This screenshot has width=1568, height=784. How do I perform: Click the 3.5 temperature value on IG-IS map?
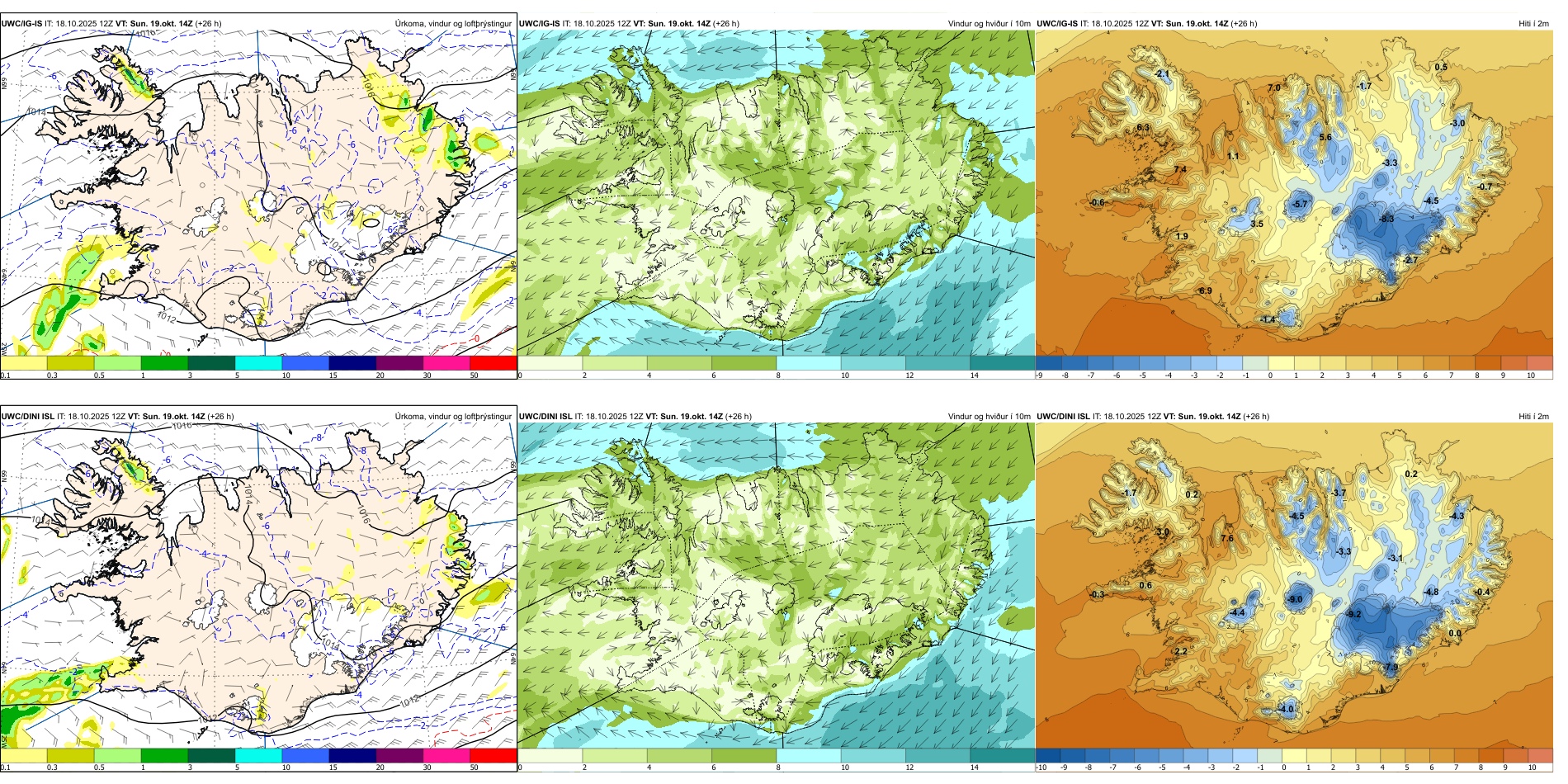[1257, 224]
